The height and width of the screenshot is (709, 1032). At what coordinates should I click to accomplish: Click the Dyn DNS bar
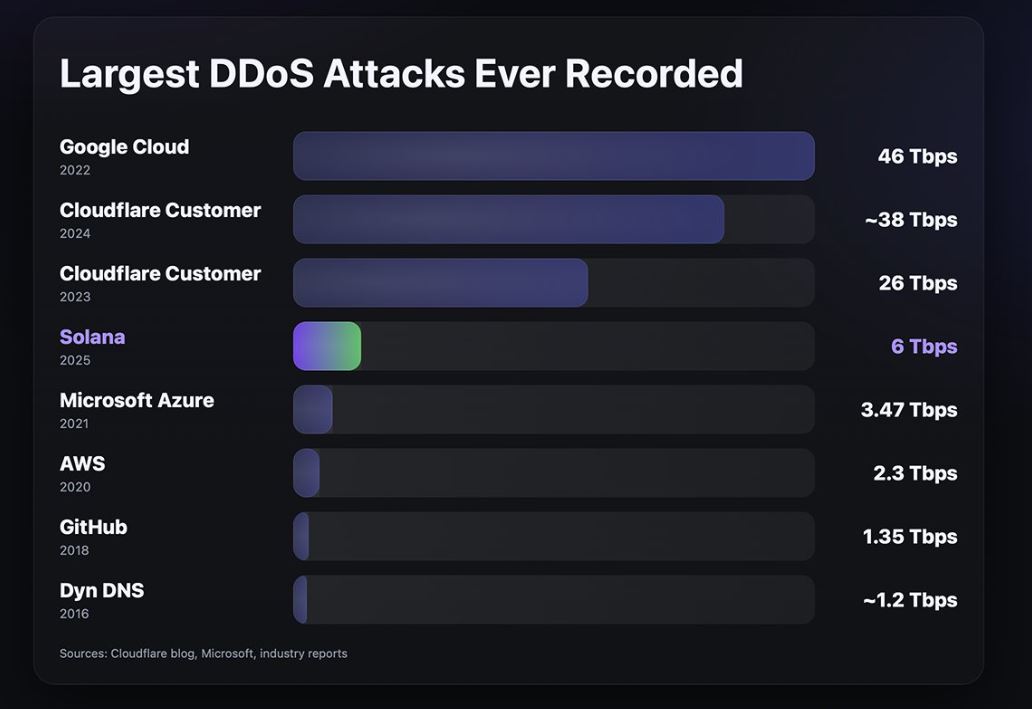point(300,599)
